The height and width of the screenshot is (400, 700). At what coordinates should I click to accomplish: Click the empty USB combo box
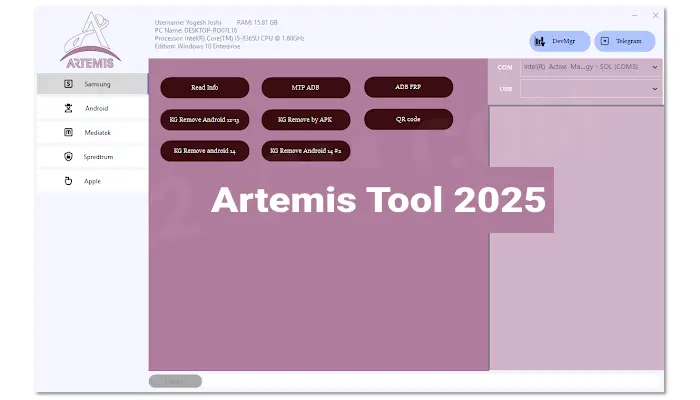click(x=591, y=89)
